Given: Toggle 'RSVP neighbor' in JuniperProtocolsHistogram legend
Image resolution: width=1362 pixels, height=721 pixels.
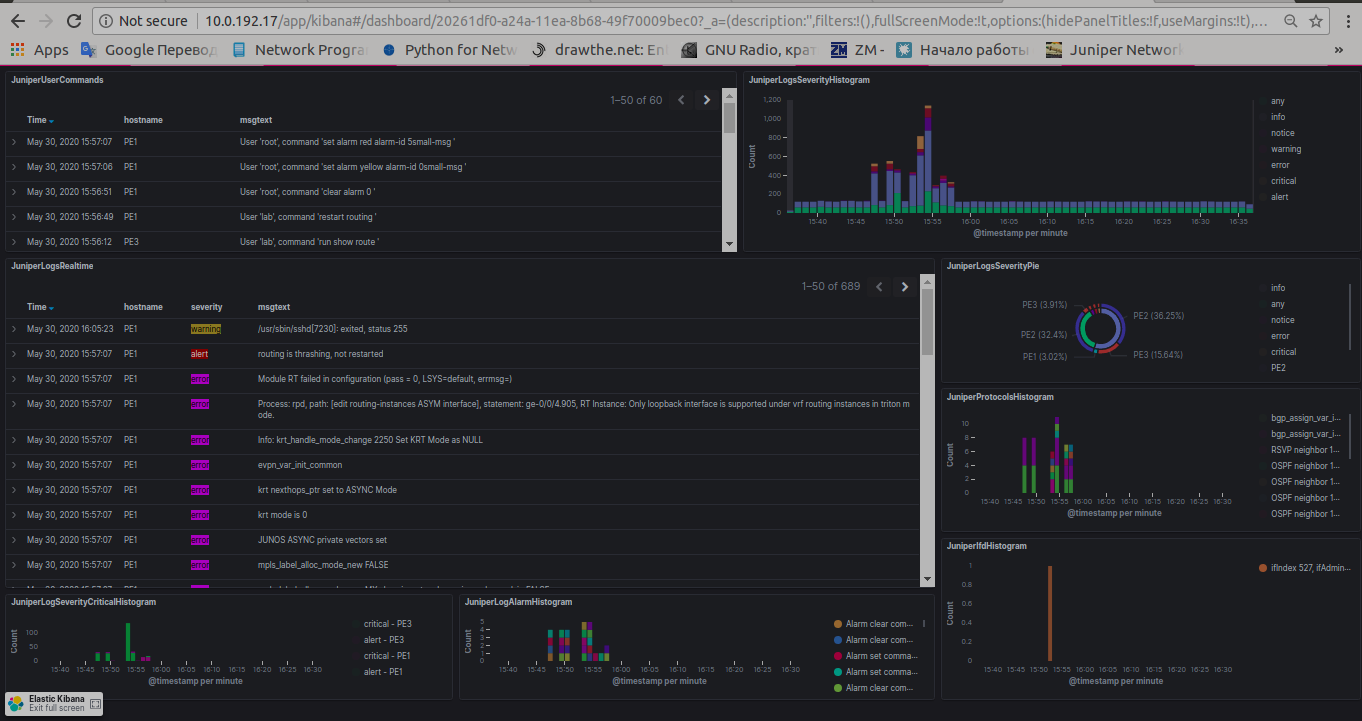Looking at the screenshot, I should [x=1305, y=450].
